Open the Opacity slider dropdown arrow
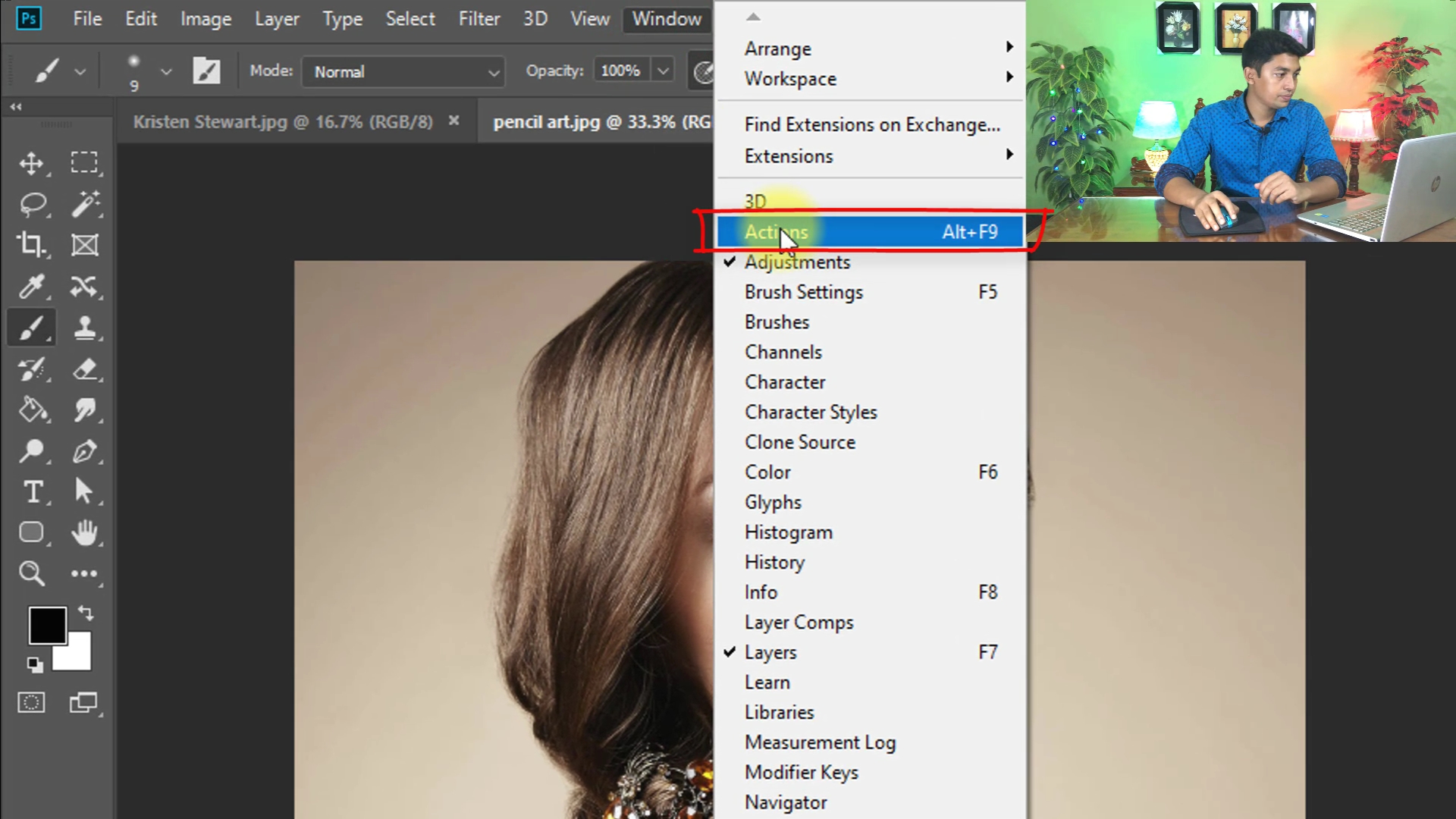This screenshot has width=1456, height=819. coord(663,71)
